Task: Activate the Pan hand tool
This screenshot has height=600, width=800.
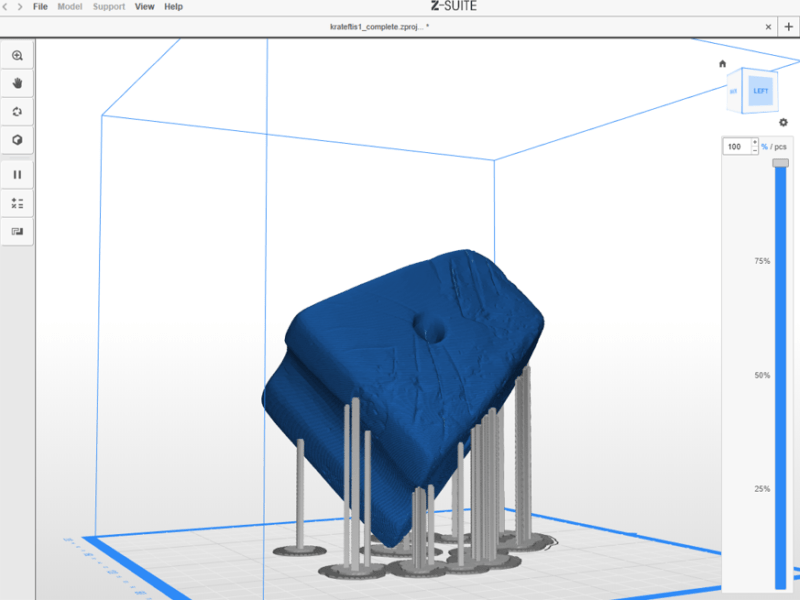Action: [x=17, y=84]
